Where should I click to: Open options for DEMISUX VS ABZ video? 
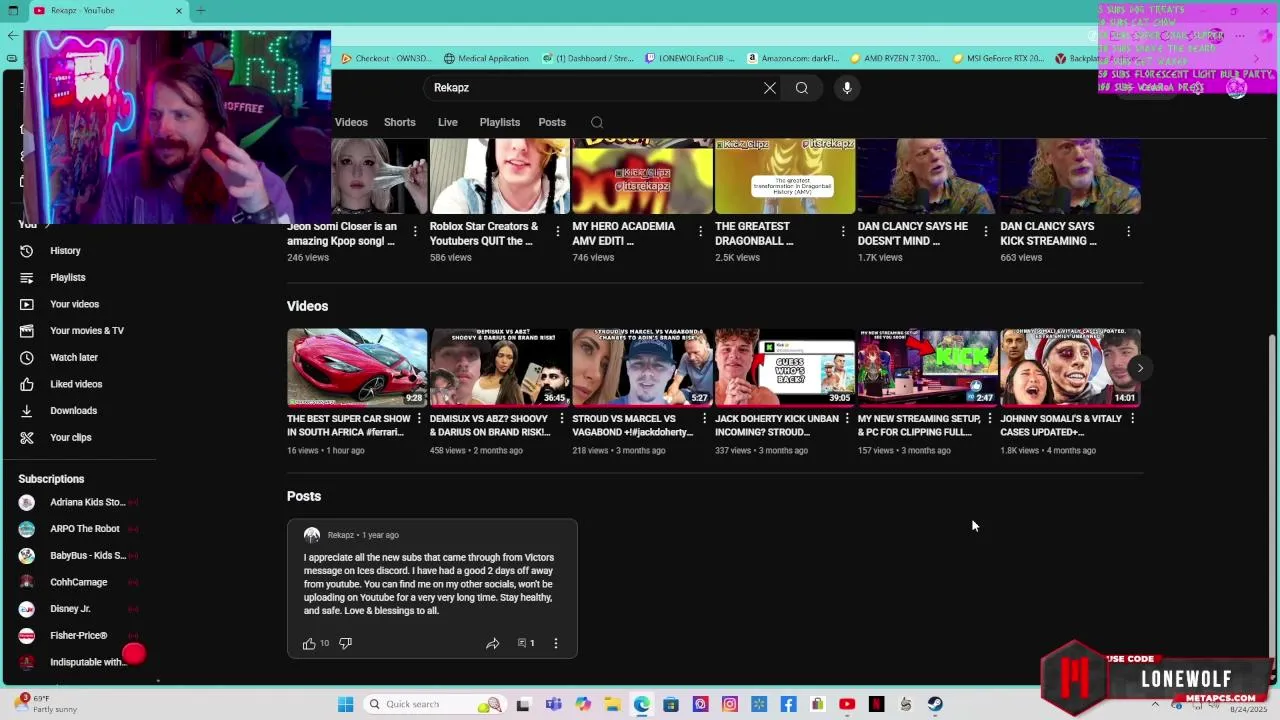[x=562, y=419]
